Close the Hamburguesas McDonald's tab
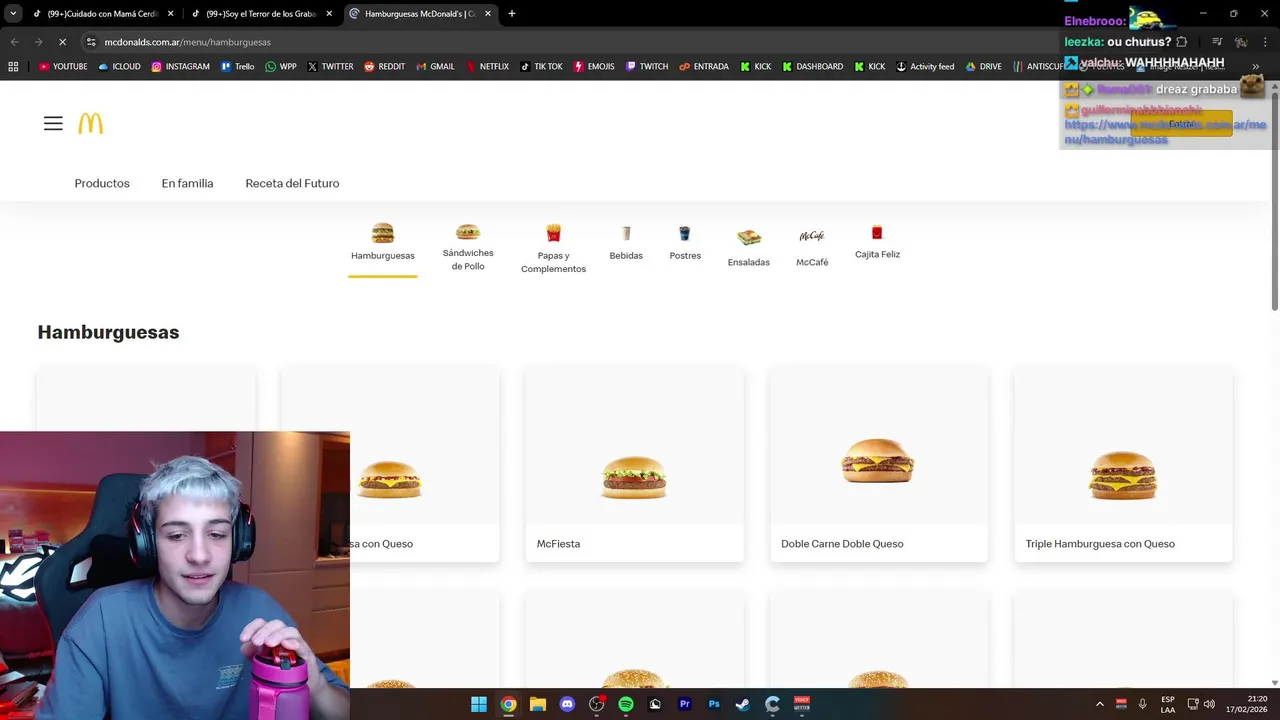 click(x=488, y=14)
